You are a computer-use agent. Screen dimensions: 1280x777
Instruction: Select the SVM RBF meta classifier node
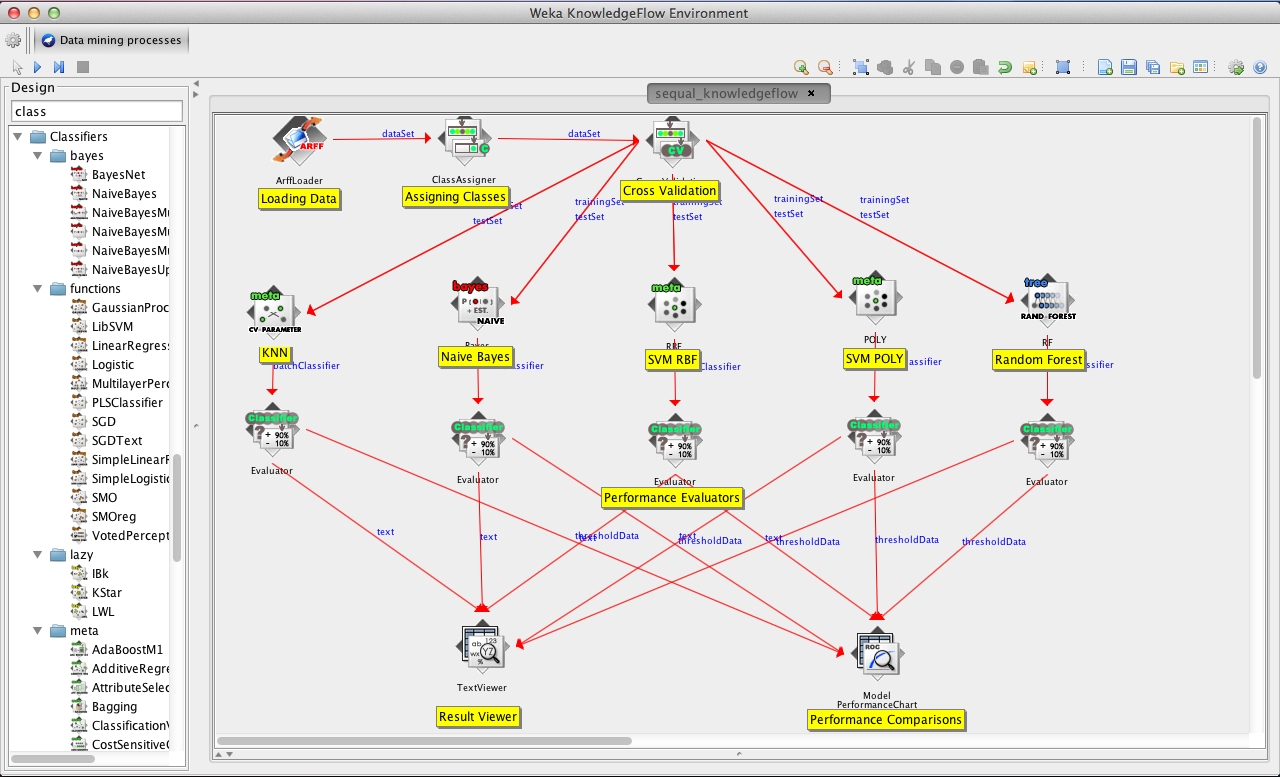(x=674, y=303)
